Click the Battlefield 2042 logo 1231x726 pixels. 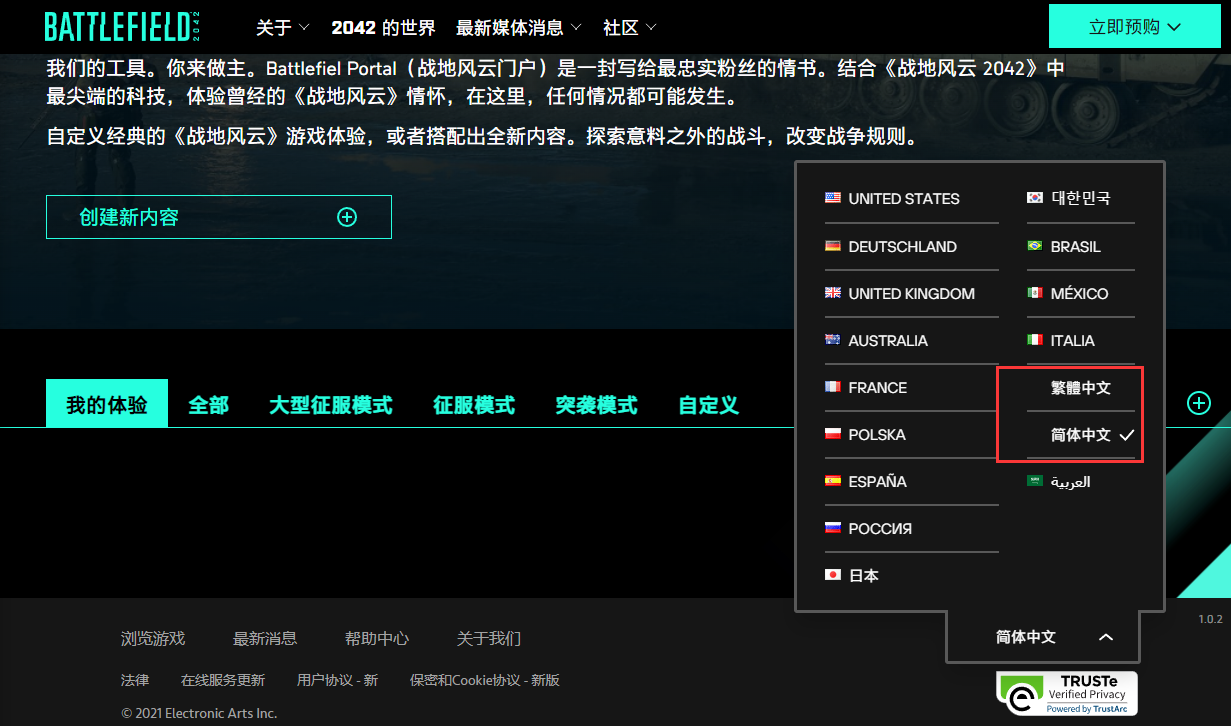tap(123, 27)
